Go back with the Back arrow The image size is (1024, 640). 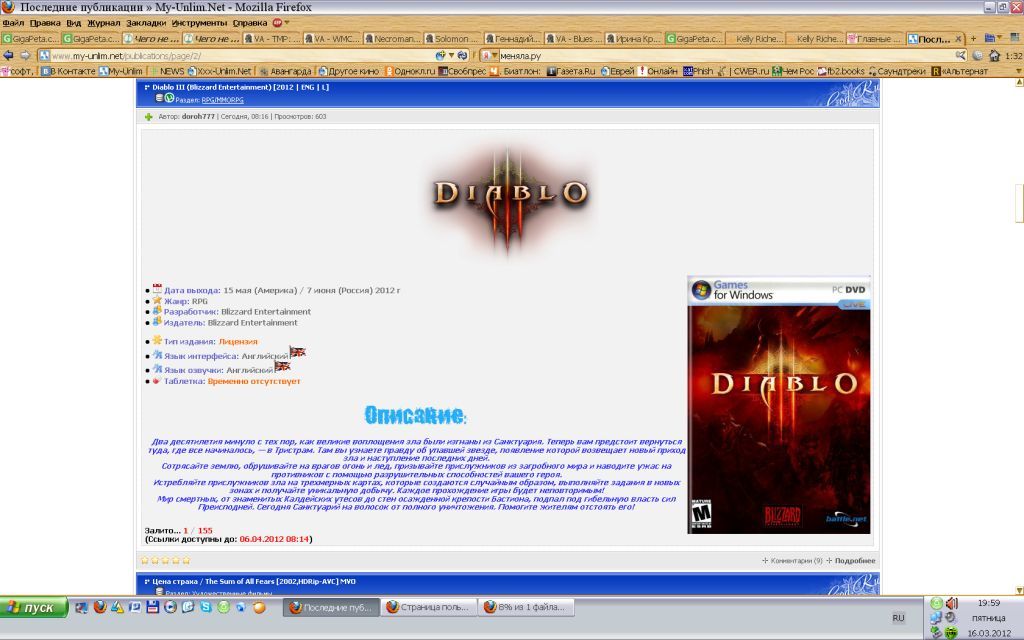(8, 56)
